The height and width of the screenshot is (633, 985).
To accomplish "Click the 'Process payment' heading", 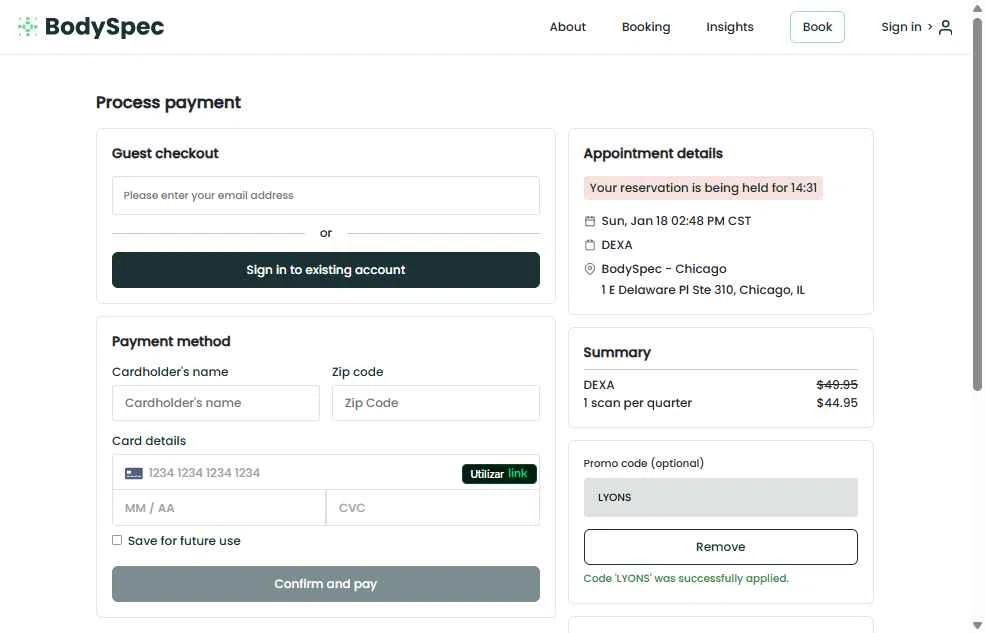I will tap(168, 102).
